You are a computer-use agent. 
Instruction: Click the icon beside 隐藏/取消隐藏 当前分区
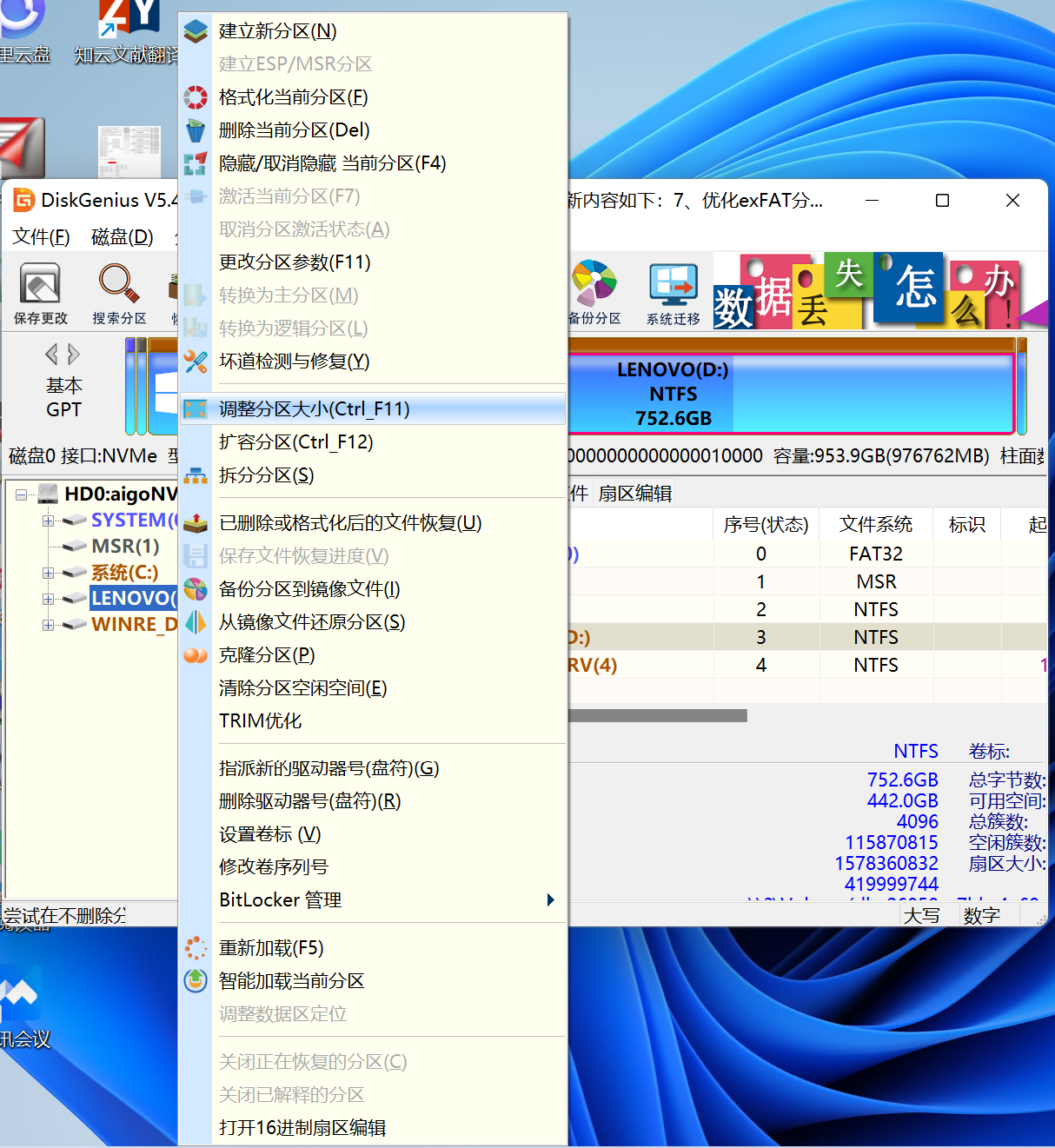[x=196, y=163]
